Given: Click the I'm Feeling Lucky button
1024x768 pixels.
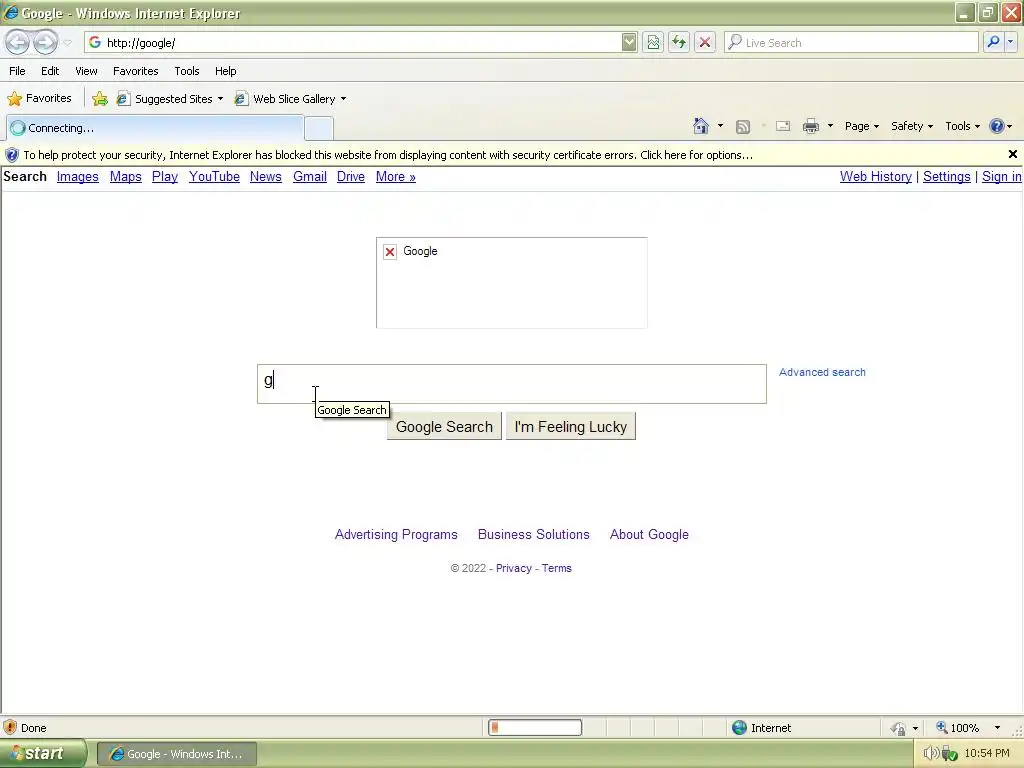Looking at the screenshot, I should (x=571, y=426).
